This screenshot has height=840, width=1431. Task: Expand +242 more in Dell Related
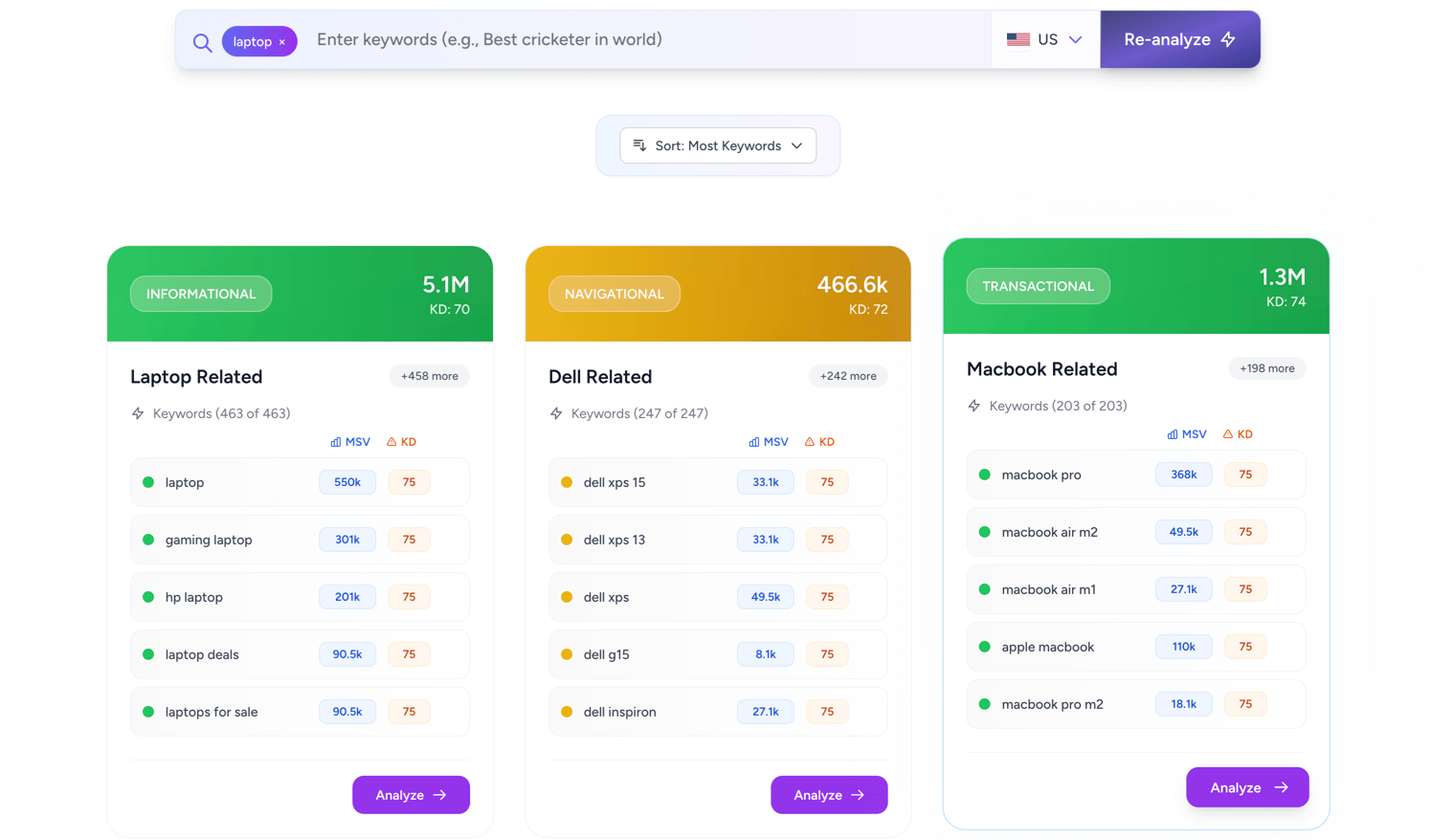(847, 376)
